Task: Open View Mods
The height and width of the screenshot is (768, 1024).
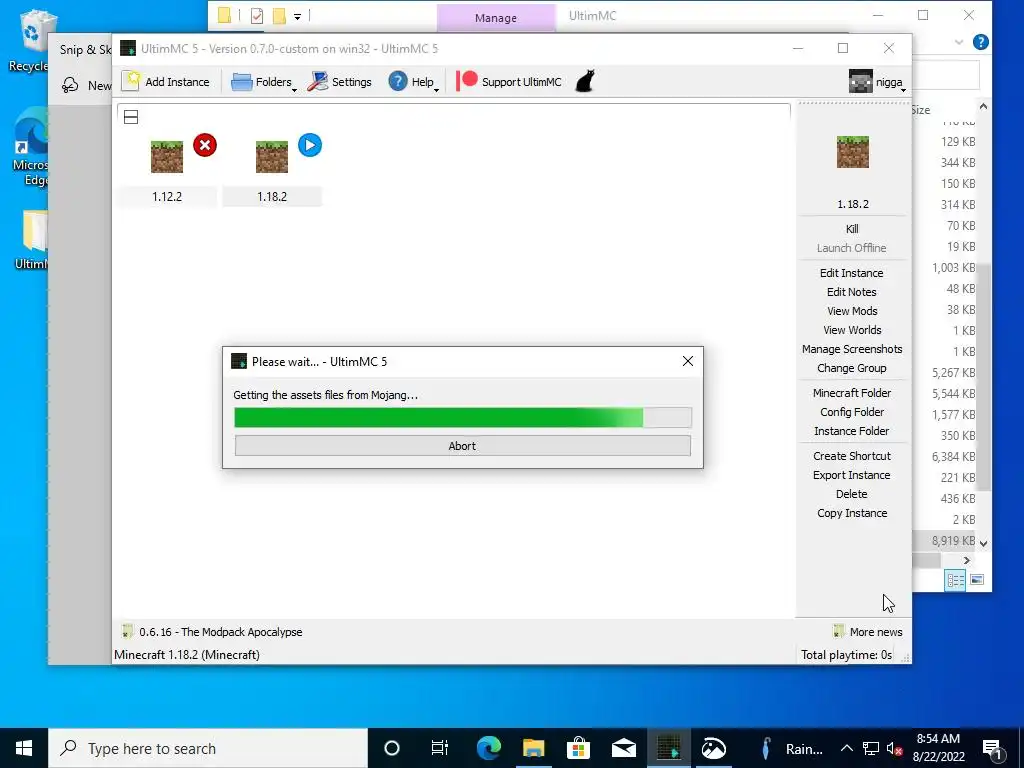Action: 852,311
